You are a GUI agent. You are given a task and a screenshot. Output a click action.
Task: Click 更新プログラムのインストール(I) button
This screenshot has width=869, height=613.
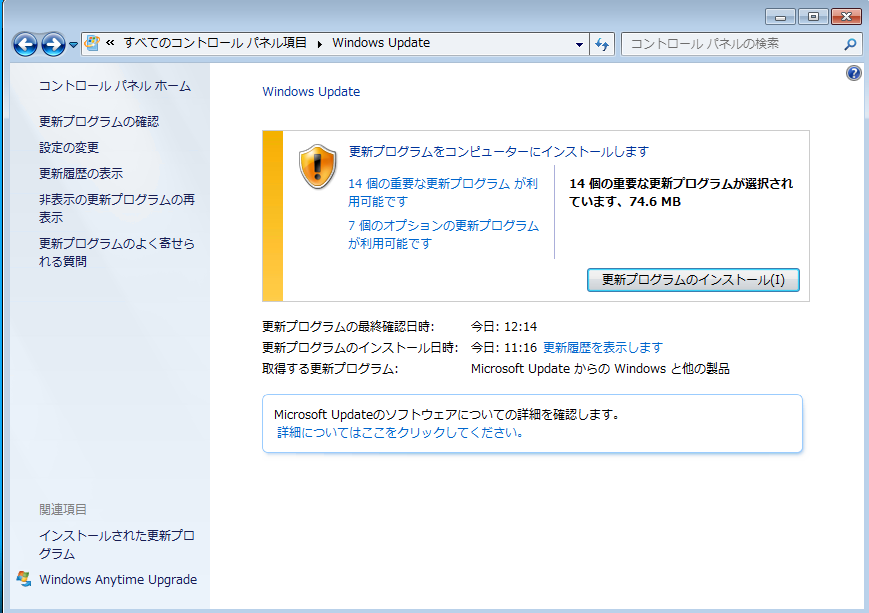(693, 280)
